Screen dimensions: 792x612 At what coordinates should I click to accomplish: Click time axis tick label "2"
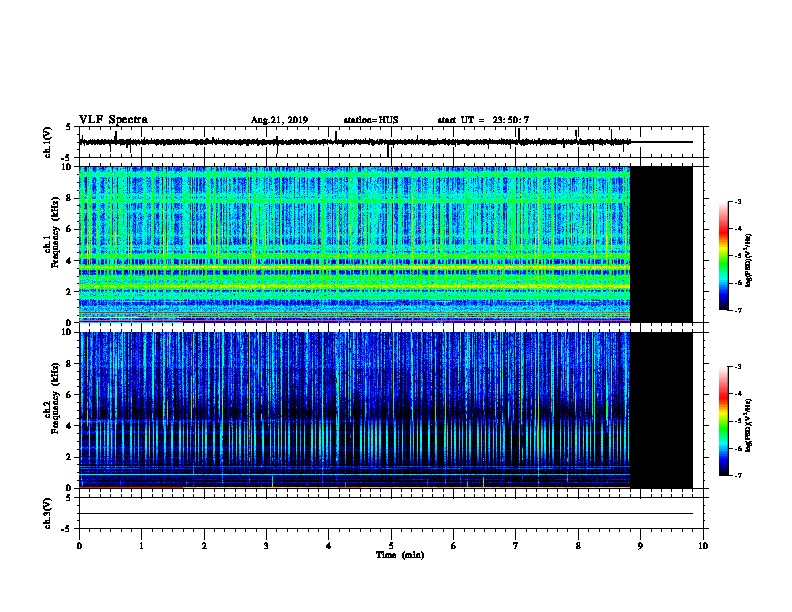(x=204, y=545)
